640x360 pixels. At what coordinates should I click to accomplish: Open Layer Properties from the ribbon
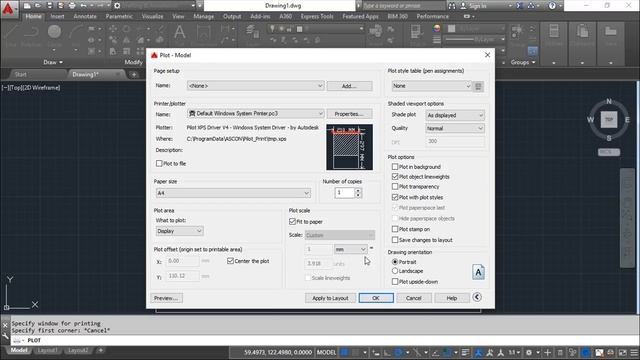[253, 33]
